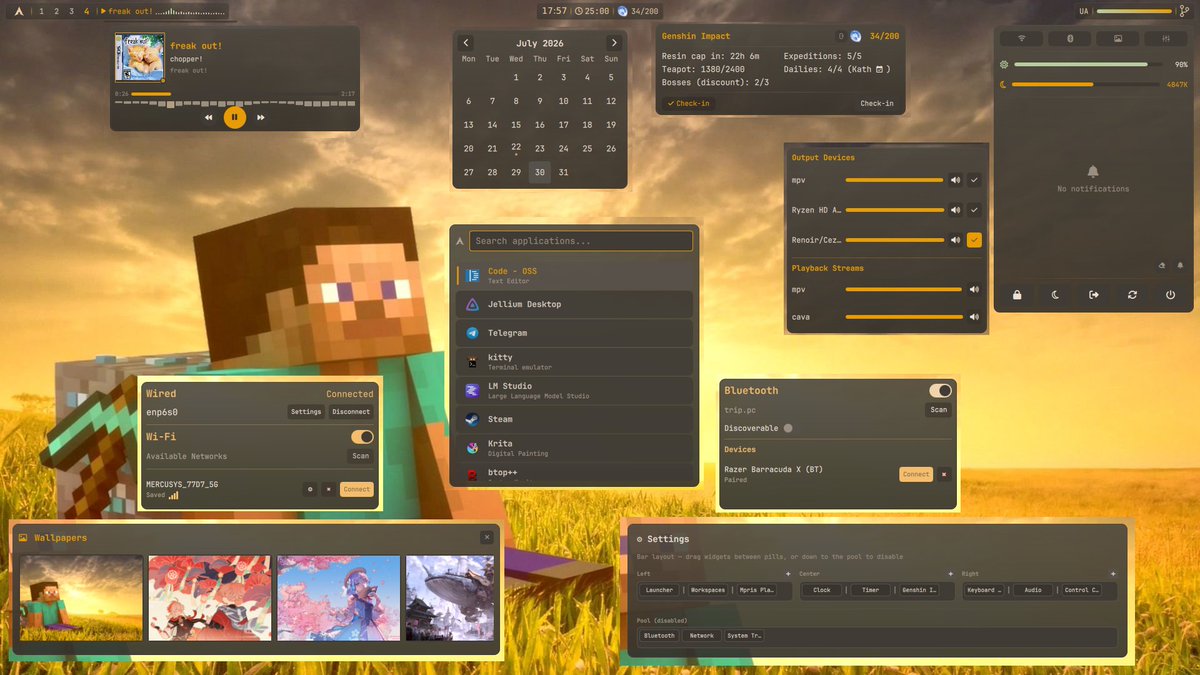Mute the mpv playback stream speaker icon
Screen dimensions: 1200x675
974,290
